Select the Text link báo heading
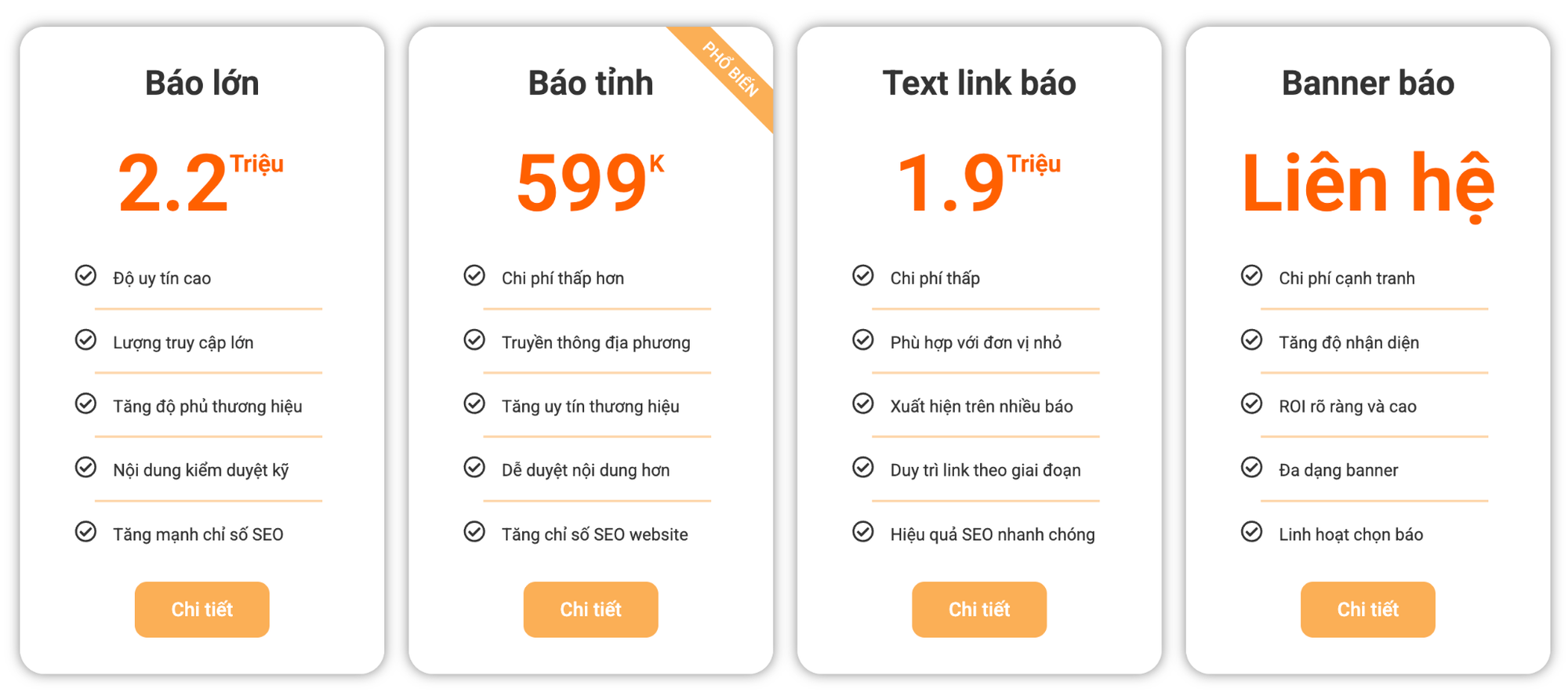The height and width of the screenshot is (692, 1568). click(x=979, y=83)
